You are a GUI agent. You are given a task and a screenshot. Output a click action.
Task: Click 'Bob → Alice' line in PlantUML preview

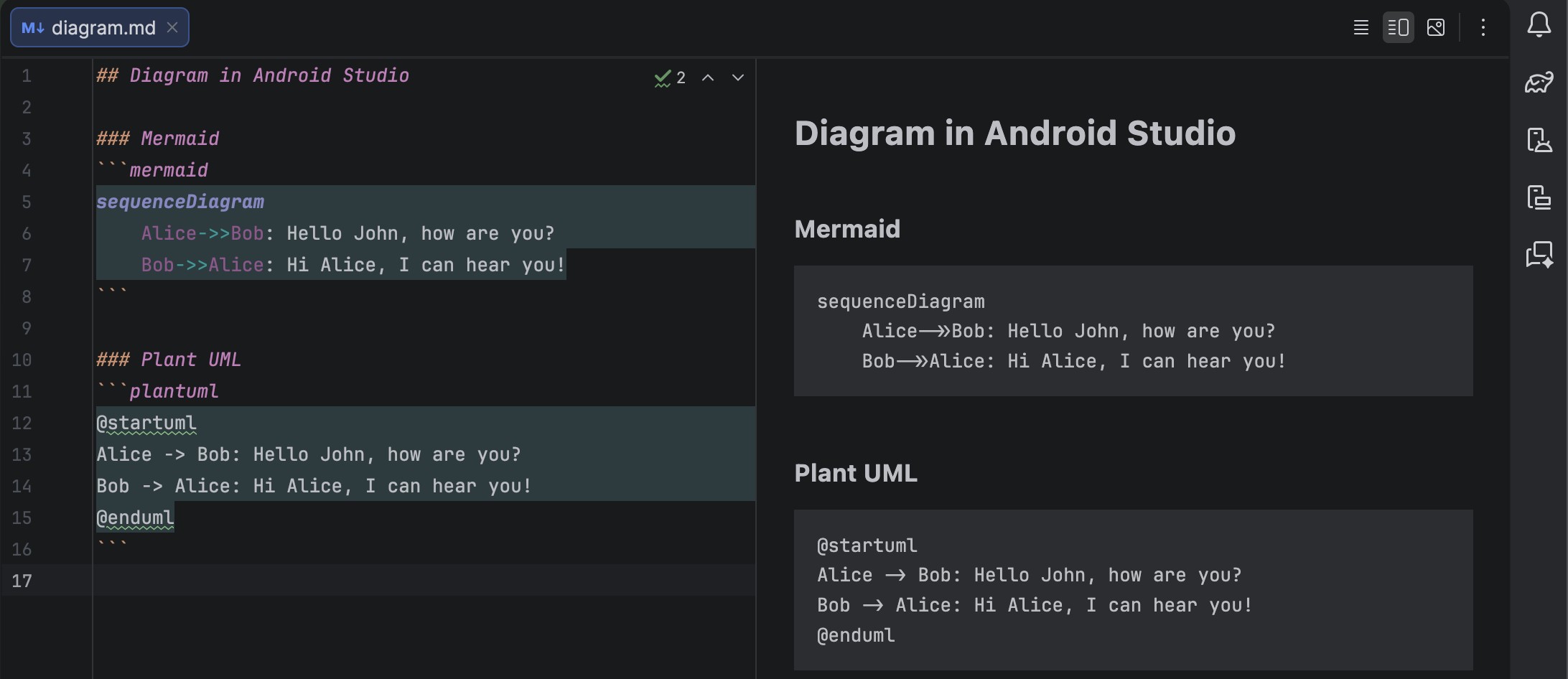click(1035, 605)
